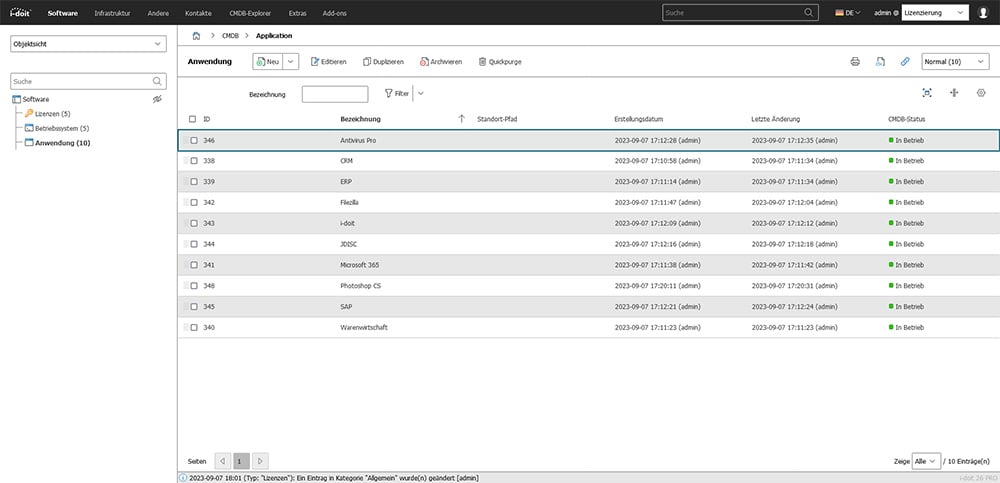Click the sidebar search magnifier icon
Image resolution: width=1000 pixels, height=483 pixels.
pos(157,81)
